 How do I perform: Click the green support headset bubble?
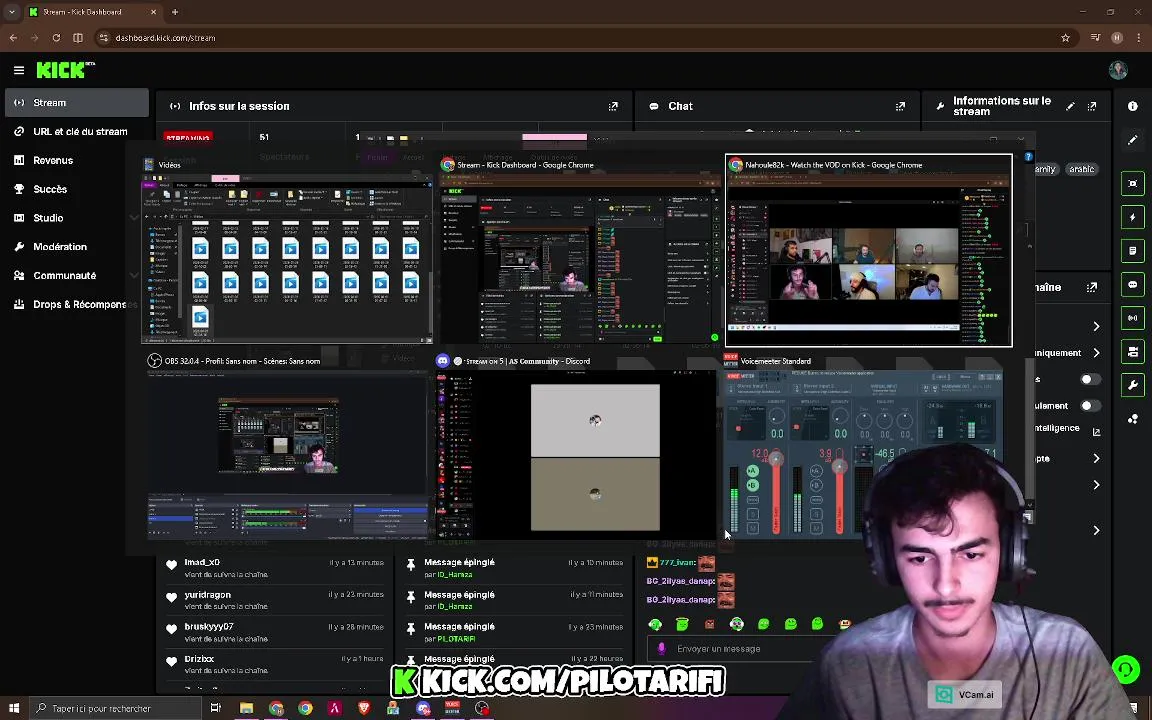(1125, 669)
